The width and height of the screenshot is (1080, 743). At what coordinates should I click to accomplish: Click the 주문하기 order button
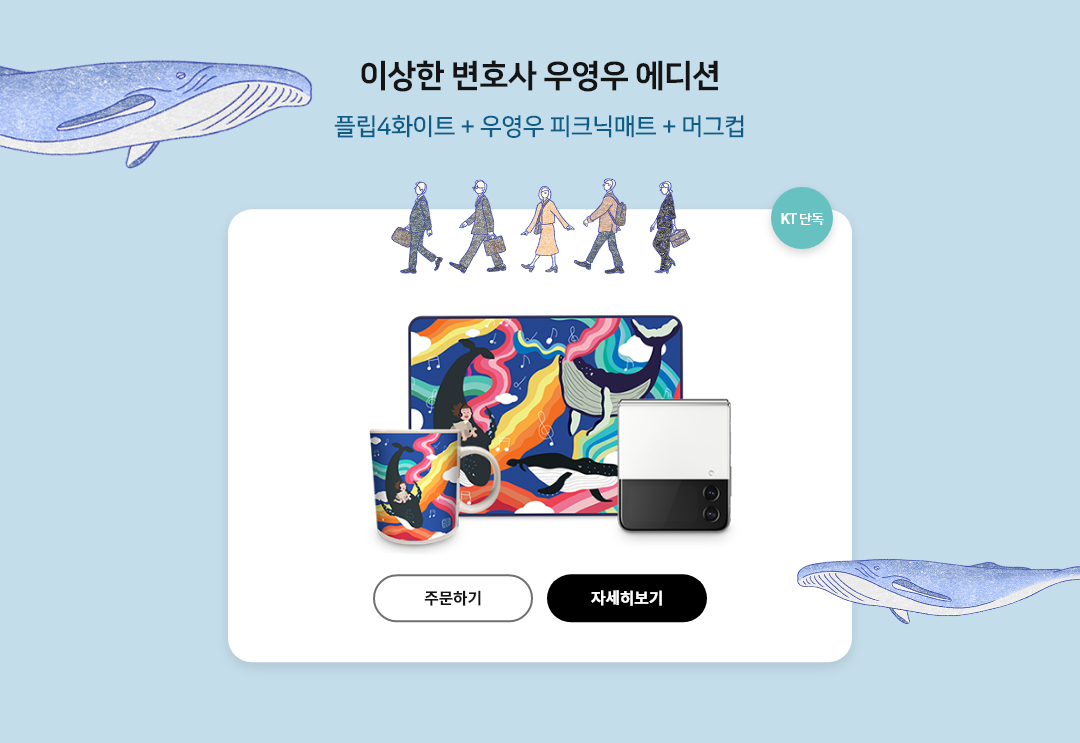453,598
